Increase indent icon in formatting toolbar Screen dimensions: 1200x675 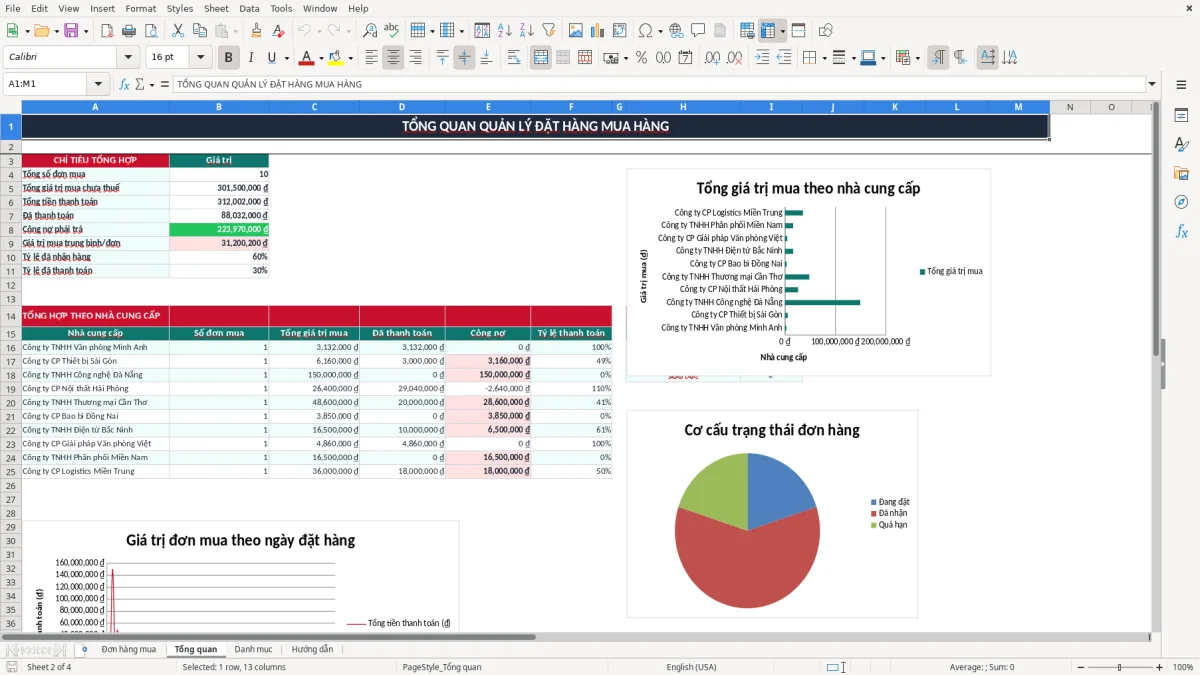[762, 57]
